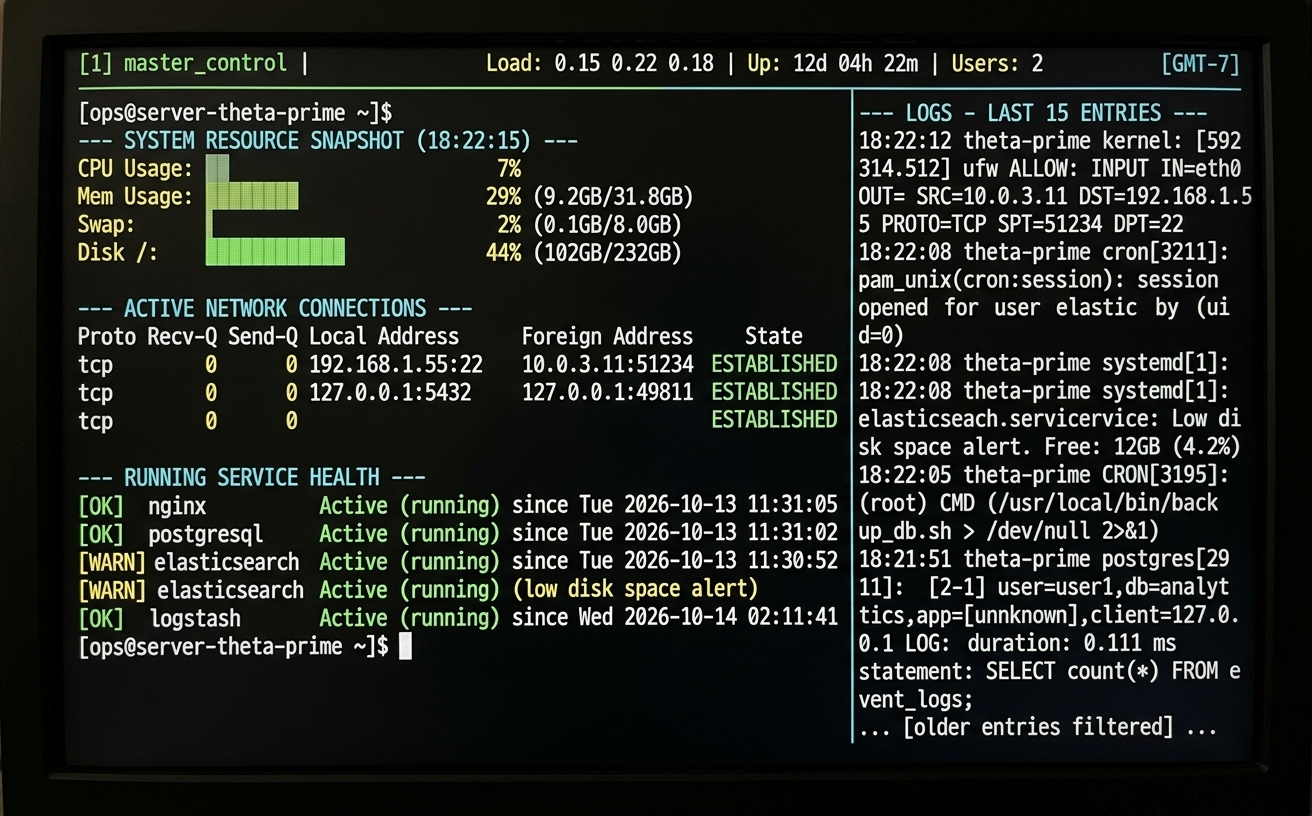Click foreign address 127.0.0.1:49811
Screen dimensions: 1312x816
click(x=607, y=392)
